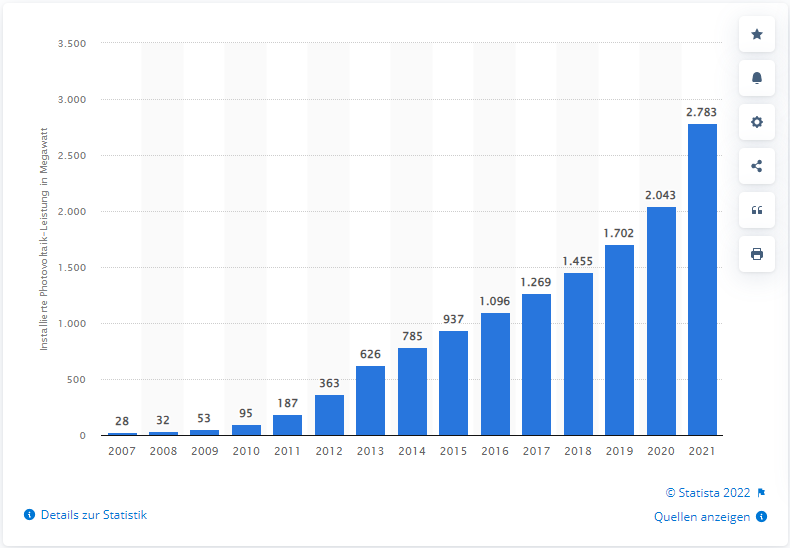This screenshot has width=790, height=548.
Task: Select the 2014 bar in chart
Action: pos(412,391)
